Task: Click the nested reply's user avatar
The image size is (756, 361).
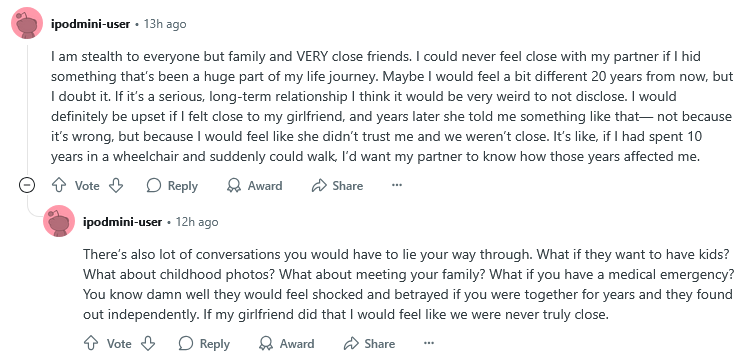Action: click(59, 221)
